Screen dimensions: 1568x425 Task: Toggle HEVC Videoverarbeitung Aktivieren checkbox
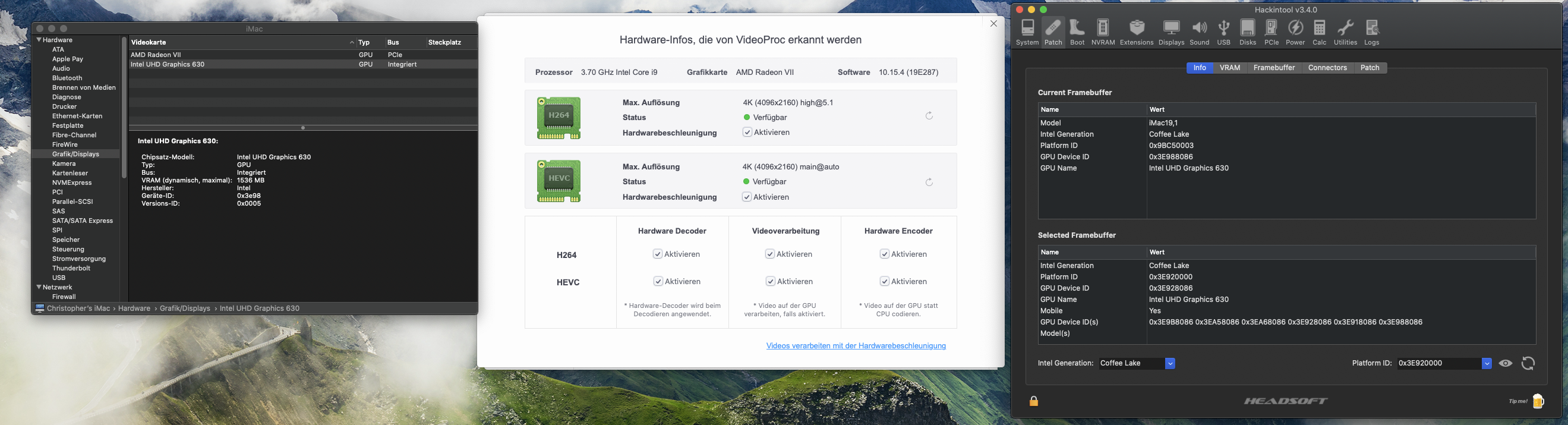coord(771,281)
